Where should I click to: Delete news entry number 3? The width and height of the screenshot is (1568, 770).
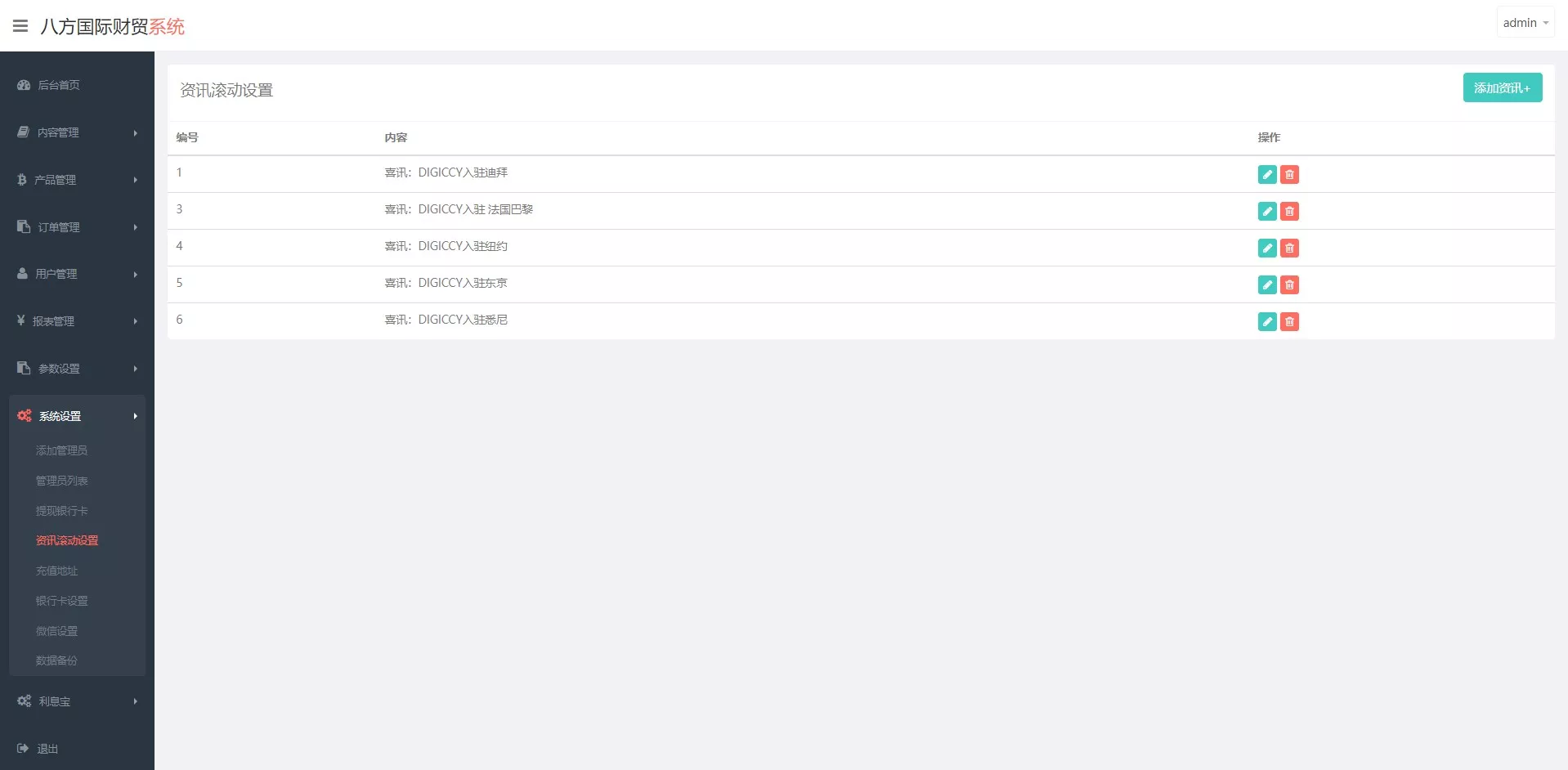pos(1289,211)
